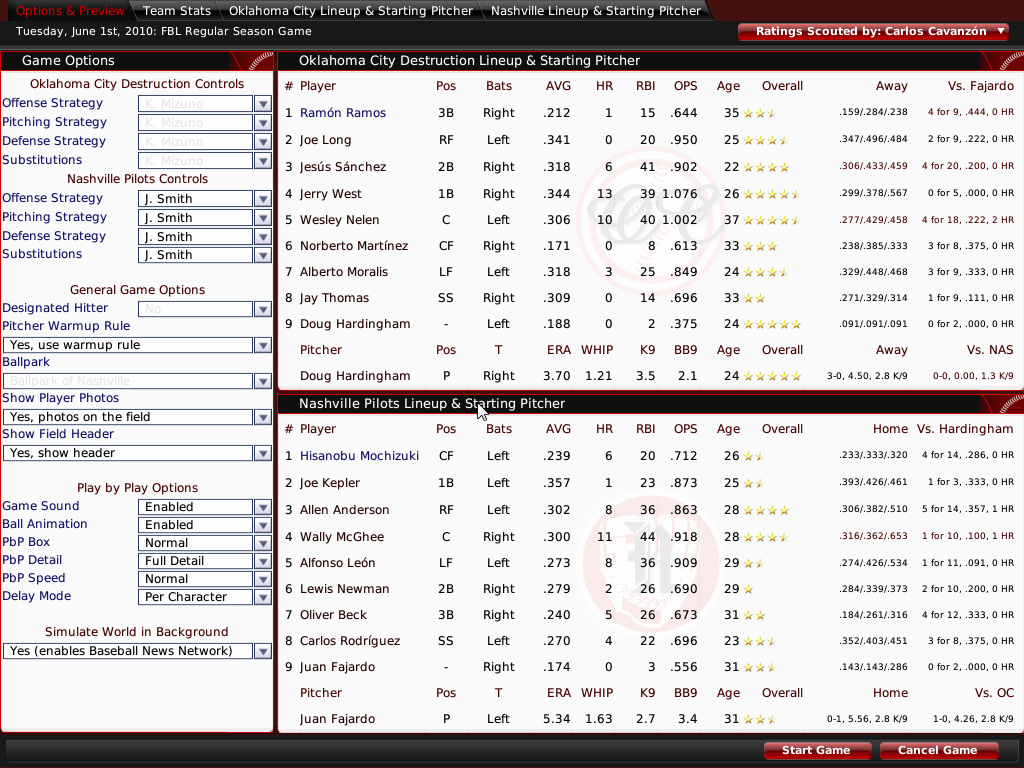Open Simulate World in Background dropdown
Viewport: 1024px width, 768px height.
pos(262,651)
